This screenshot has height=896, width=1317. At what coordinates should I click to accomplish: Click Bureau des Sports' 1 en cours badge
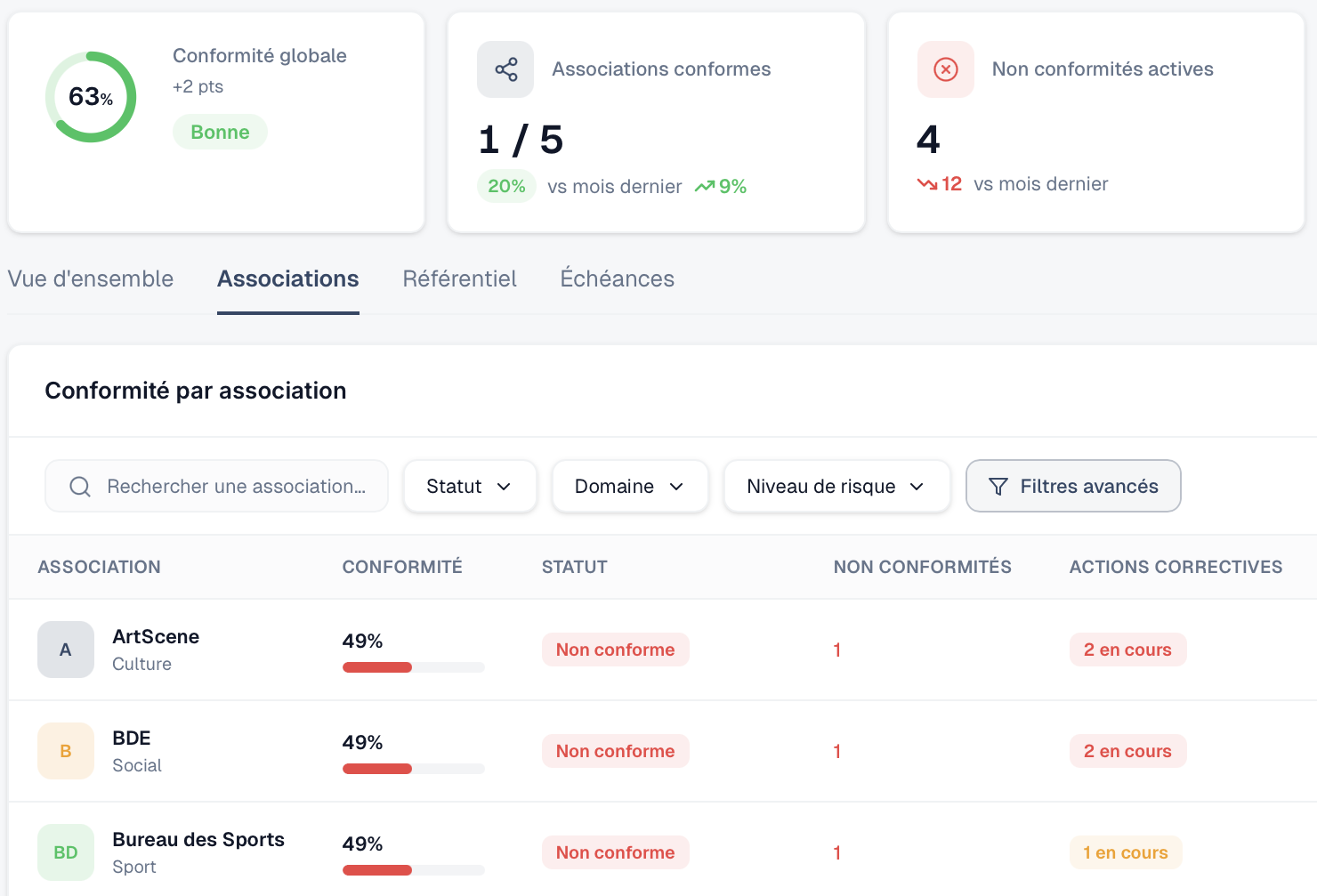[x=1126, y=852]
